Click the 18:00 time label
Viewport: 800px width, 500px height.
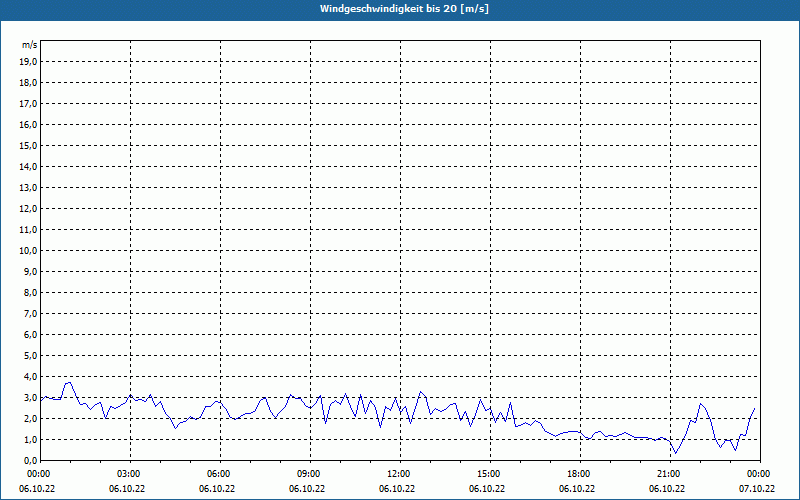(579, 474)
